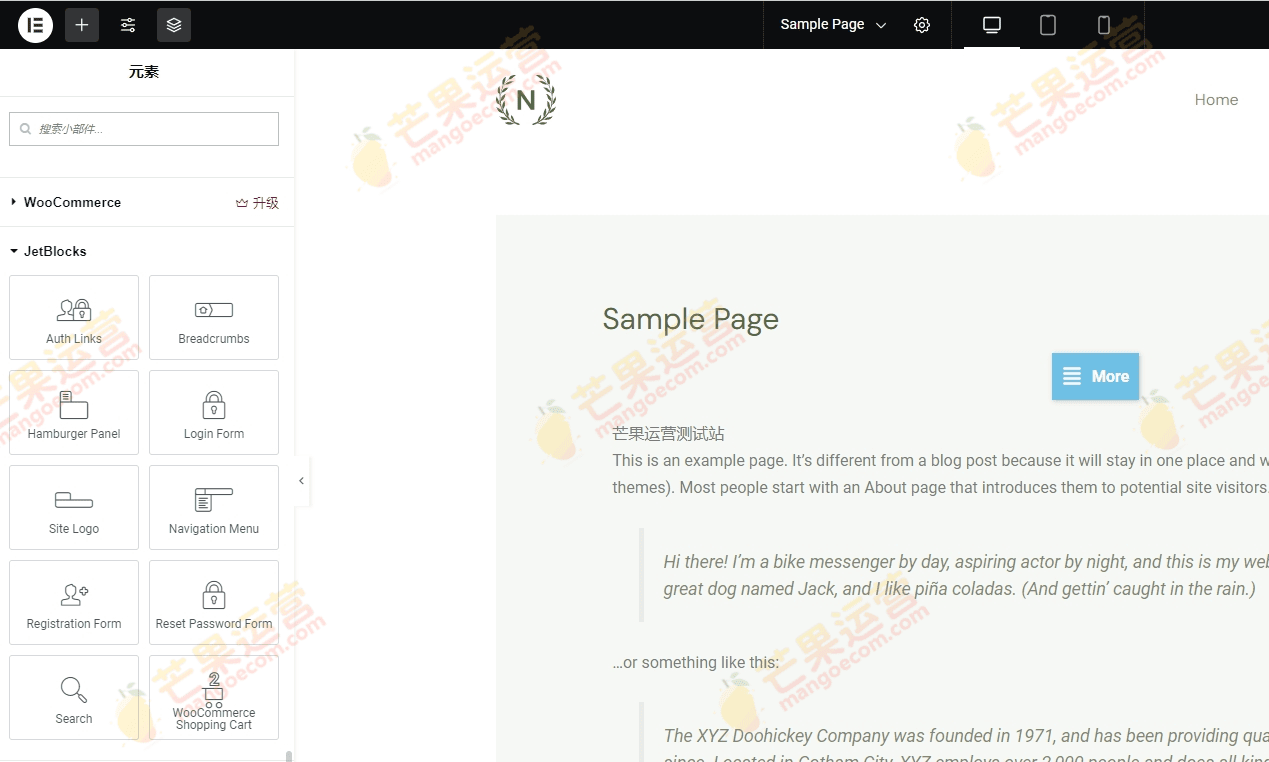Collapse the JetBlocks widget category
The height and width of the screenshot is (762, 1269).
point(49,251)
